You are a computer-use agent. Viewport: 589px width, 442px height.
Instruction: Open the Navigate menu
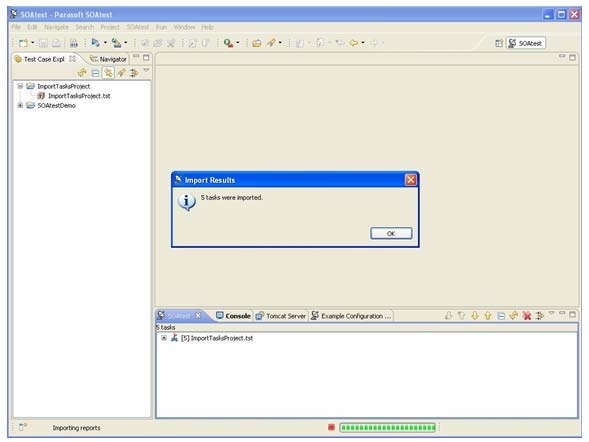[x=56, y=27]
